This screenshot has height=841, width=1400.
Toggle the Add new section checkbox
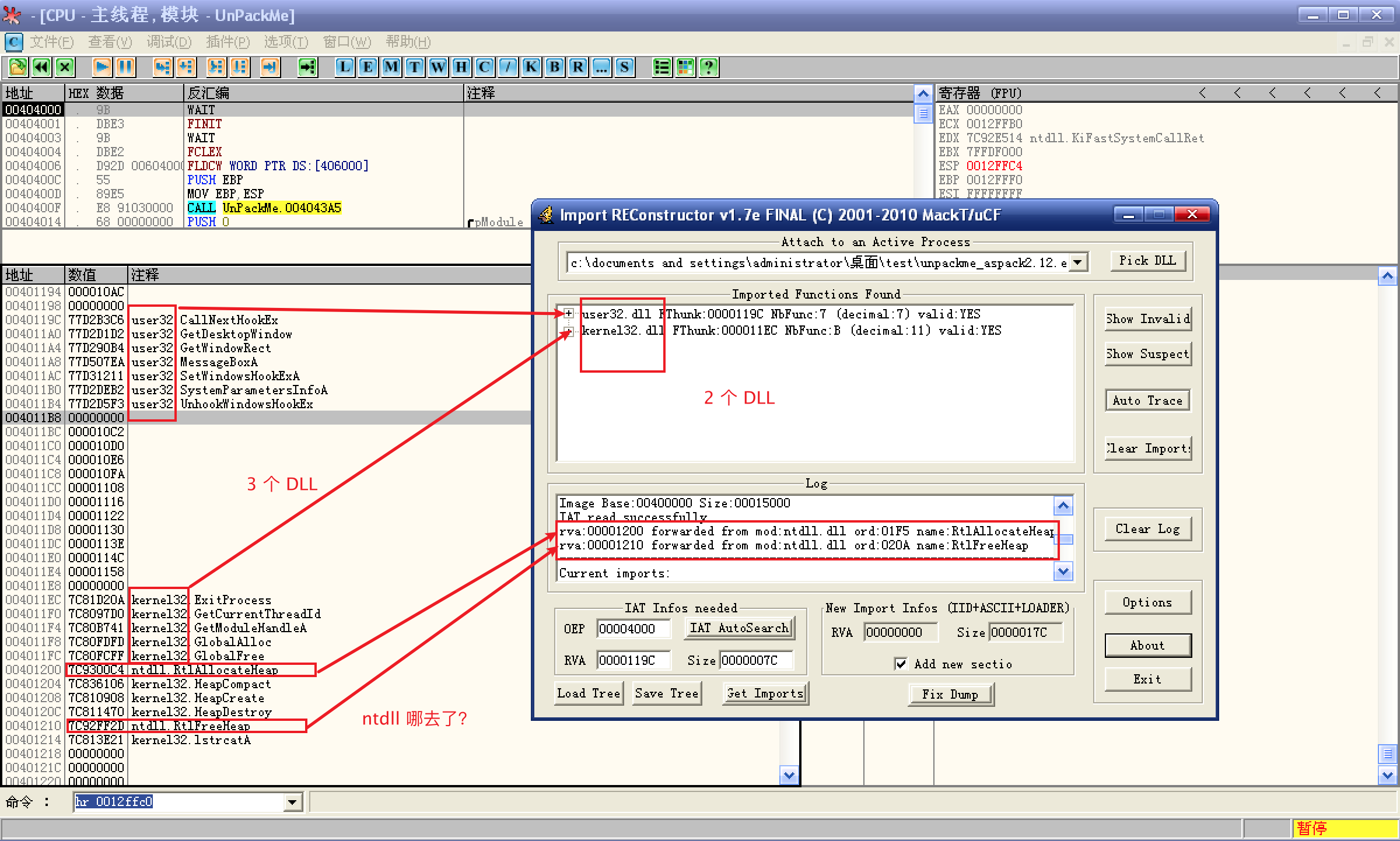[x=901, y=664]
